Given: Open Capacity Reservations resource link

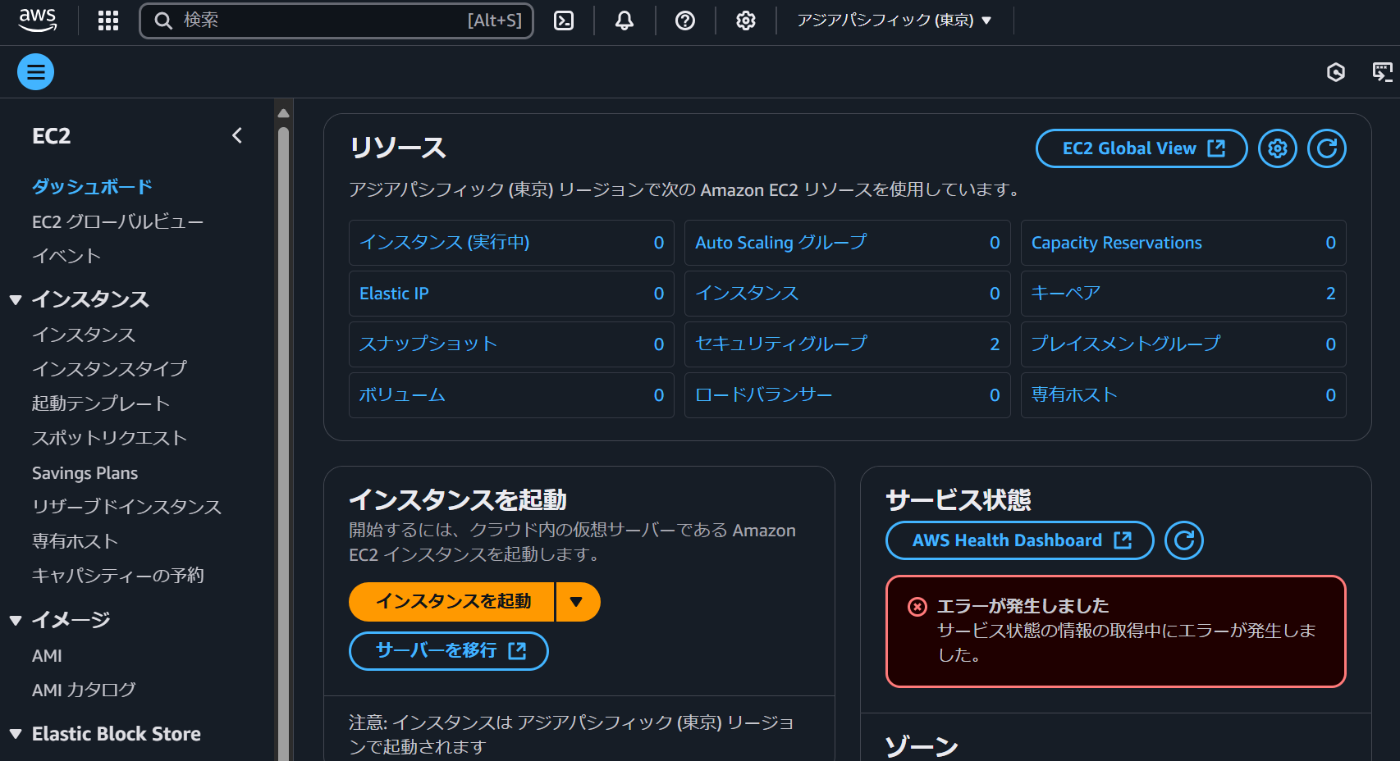Looking at the screenshot, I should click(1117, 243).
